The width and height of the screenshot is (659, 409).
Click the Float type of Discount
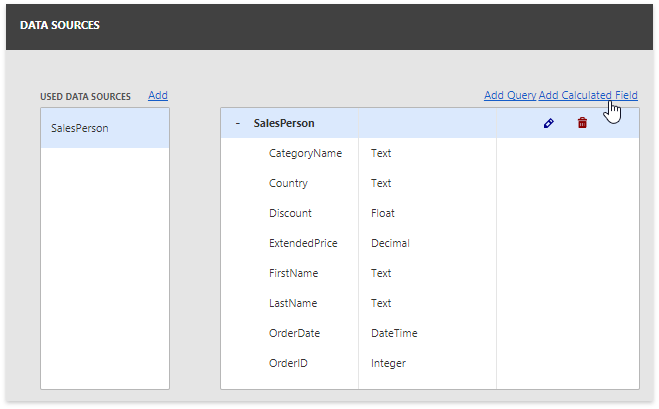(382, 213)
